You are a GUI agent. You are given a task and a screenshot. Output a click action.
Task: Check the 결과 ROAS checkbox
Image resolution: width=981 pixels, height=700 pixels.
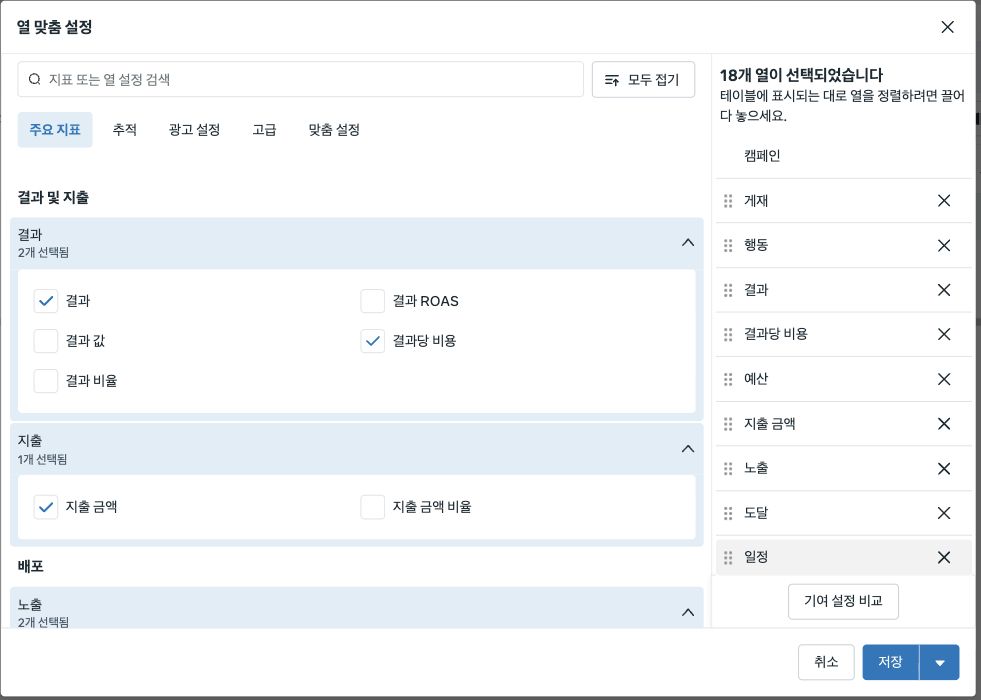coord(372,301)
